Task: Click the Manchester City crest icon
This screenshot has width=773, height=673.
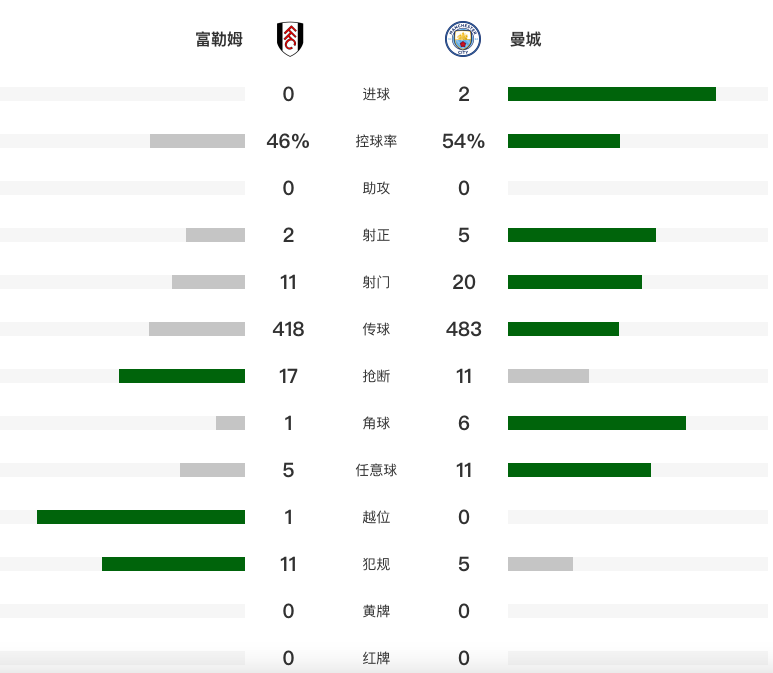Action: (462, 39)
